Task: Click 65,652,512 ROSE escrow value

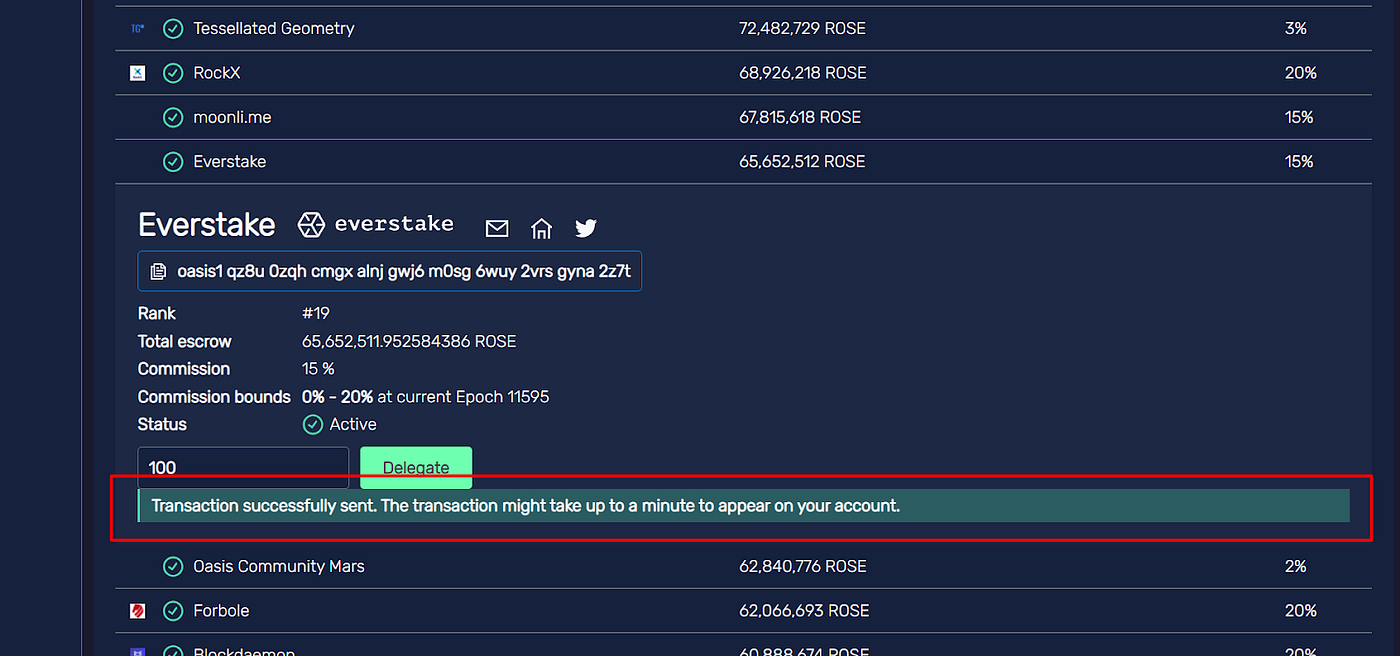Action: point(802,161)
